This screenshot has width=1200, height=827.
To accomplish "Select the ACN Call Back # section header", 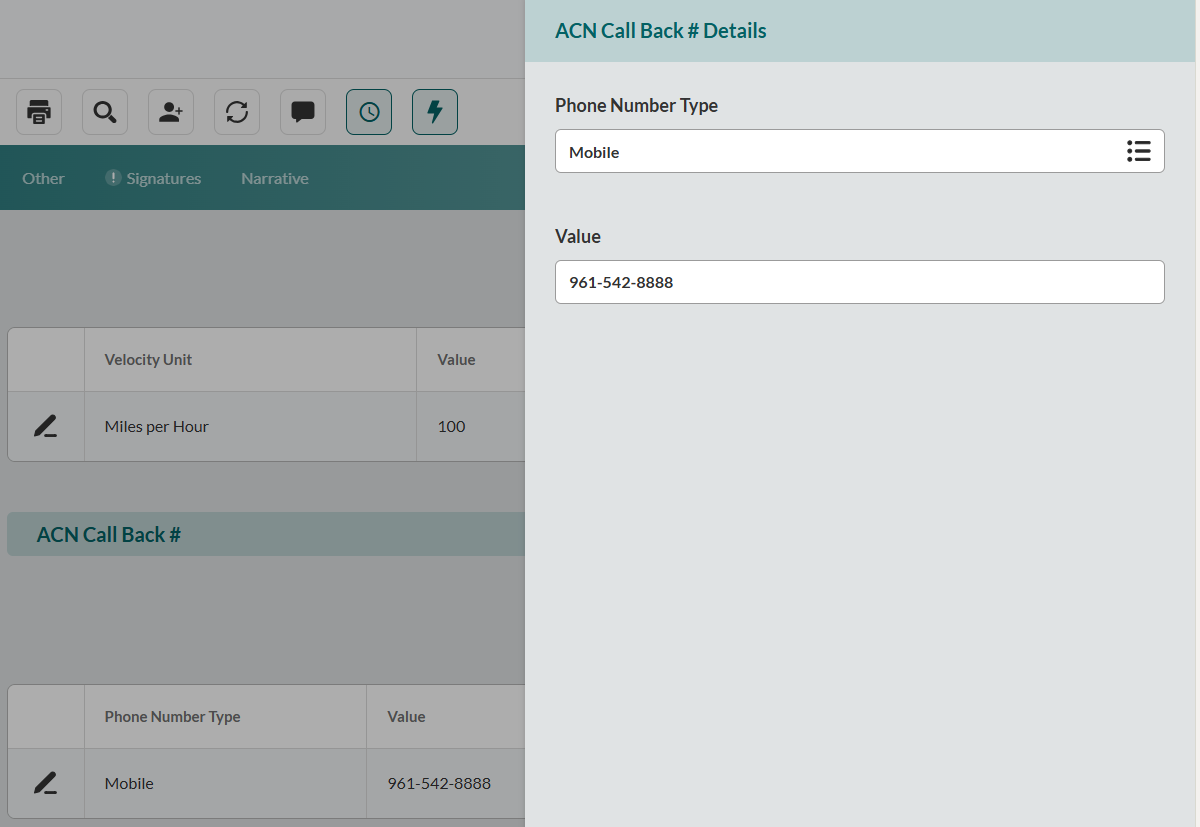I will click(109, 535).
